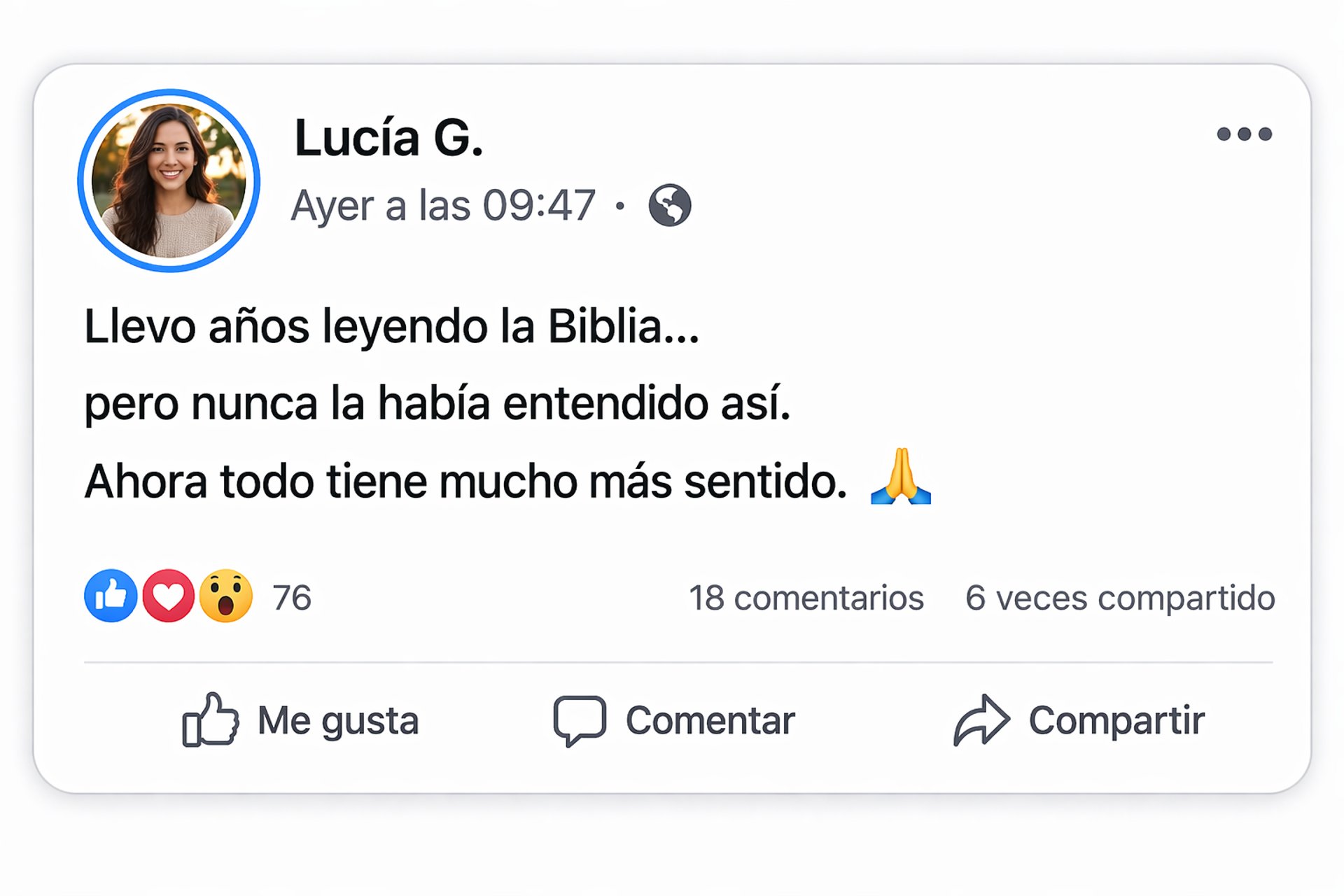Open the 18 comentarios link
The image size is (1344, 896).
pos(806,598)
